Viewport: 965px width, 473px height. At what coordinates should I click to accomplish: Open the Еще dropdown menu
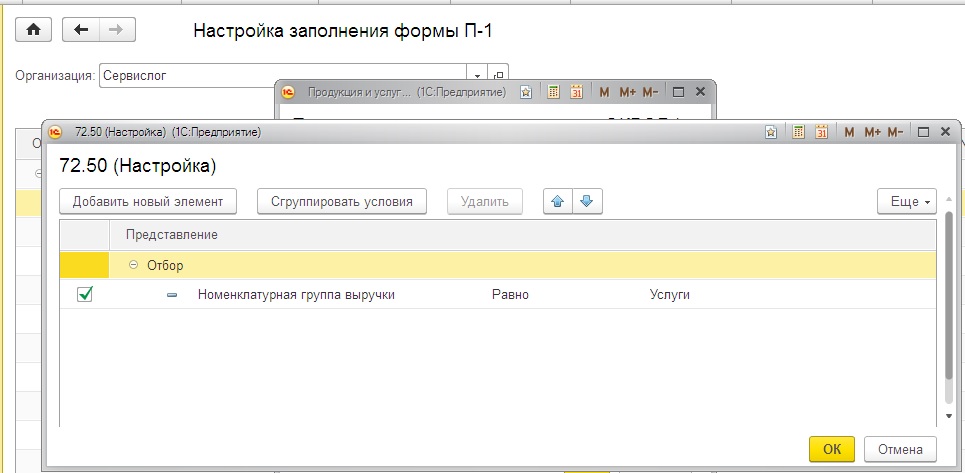tap(907, 201)
